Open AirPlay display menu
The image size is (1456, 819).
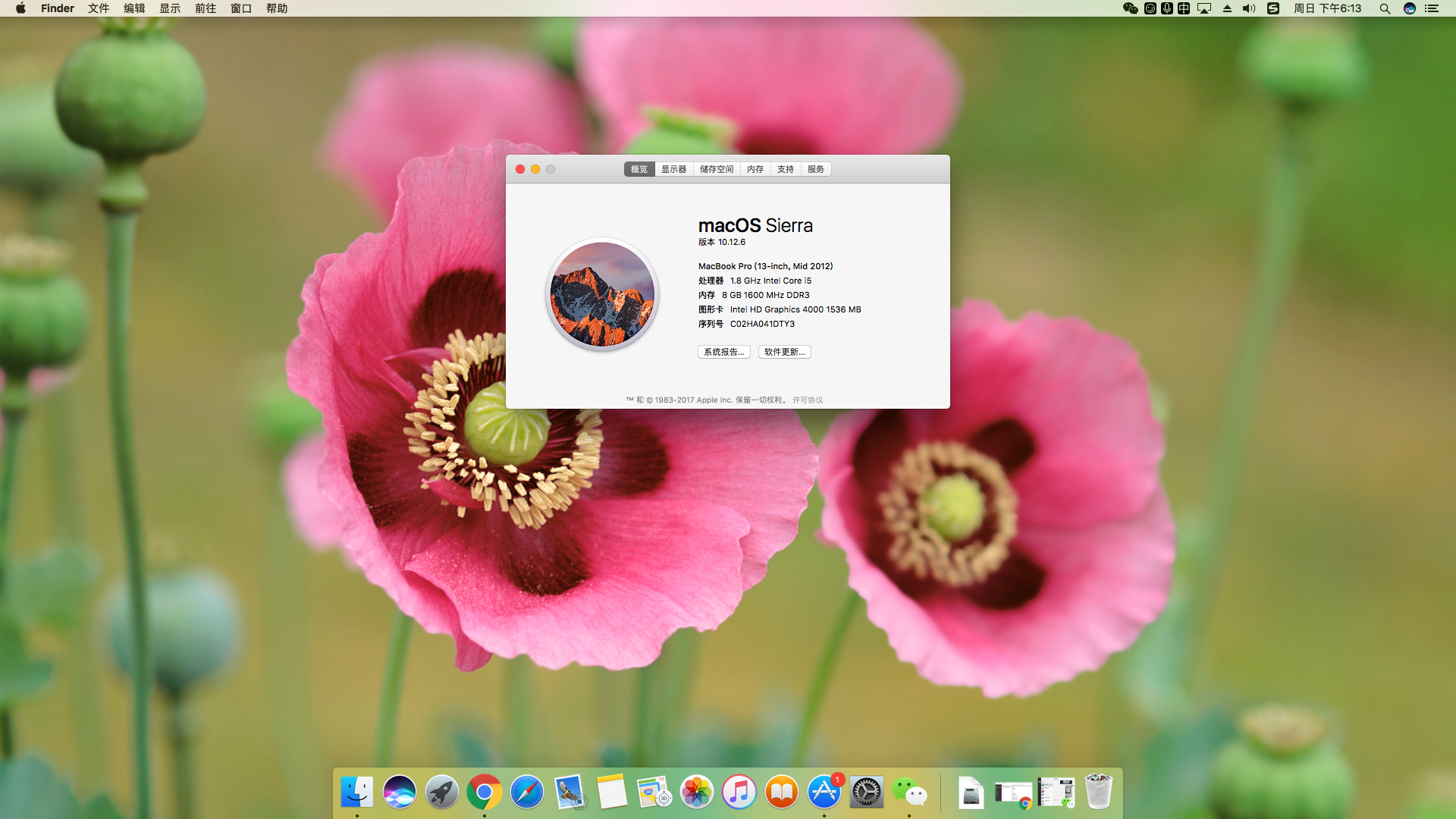tap(1204, 8)
